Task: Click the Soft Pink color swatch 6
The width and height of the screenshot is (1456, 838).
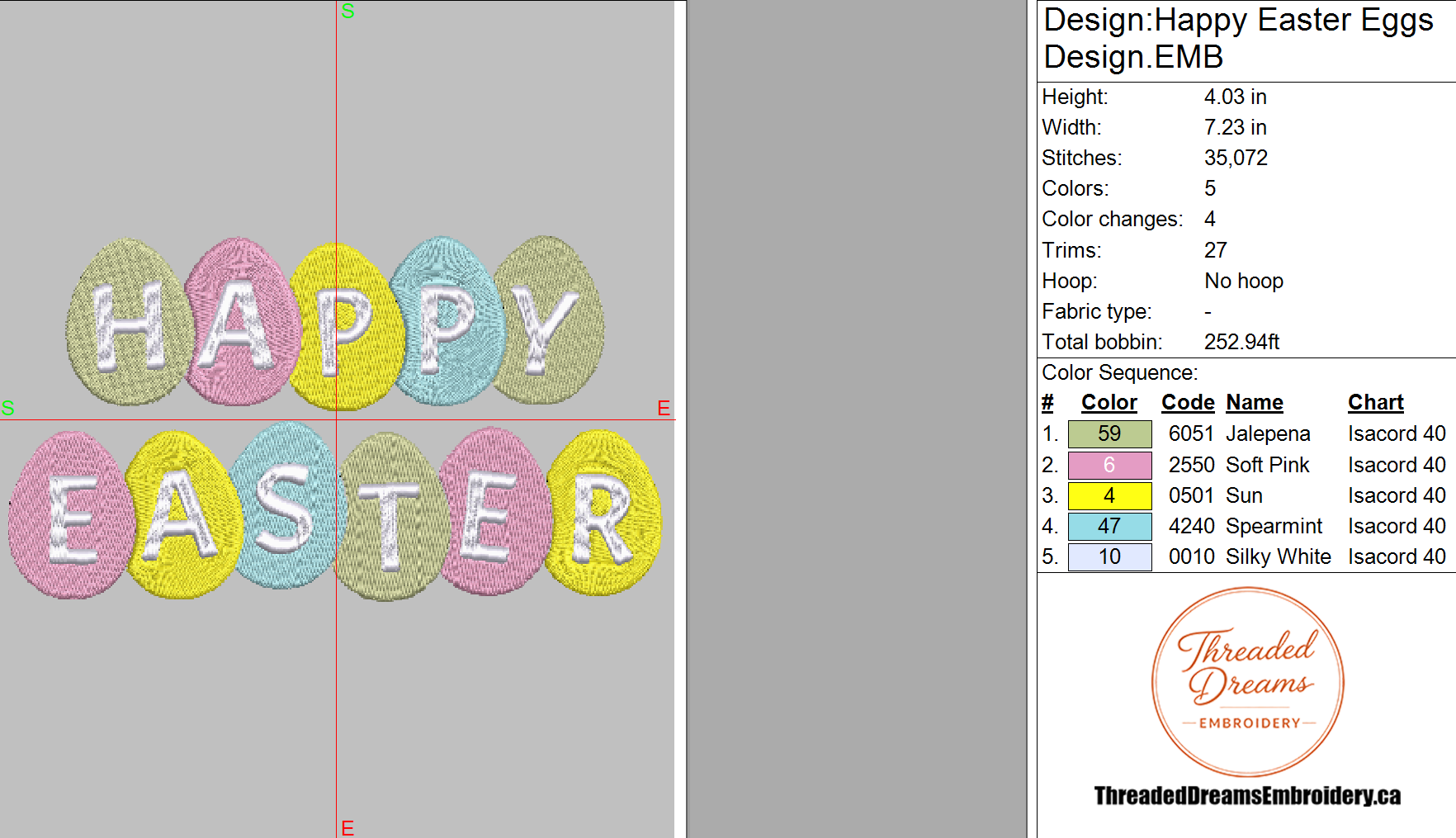Action: (x=1109, y=465)
